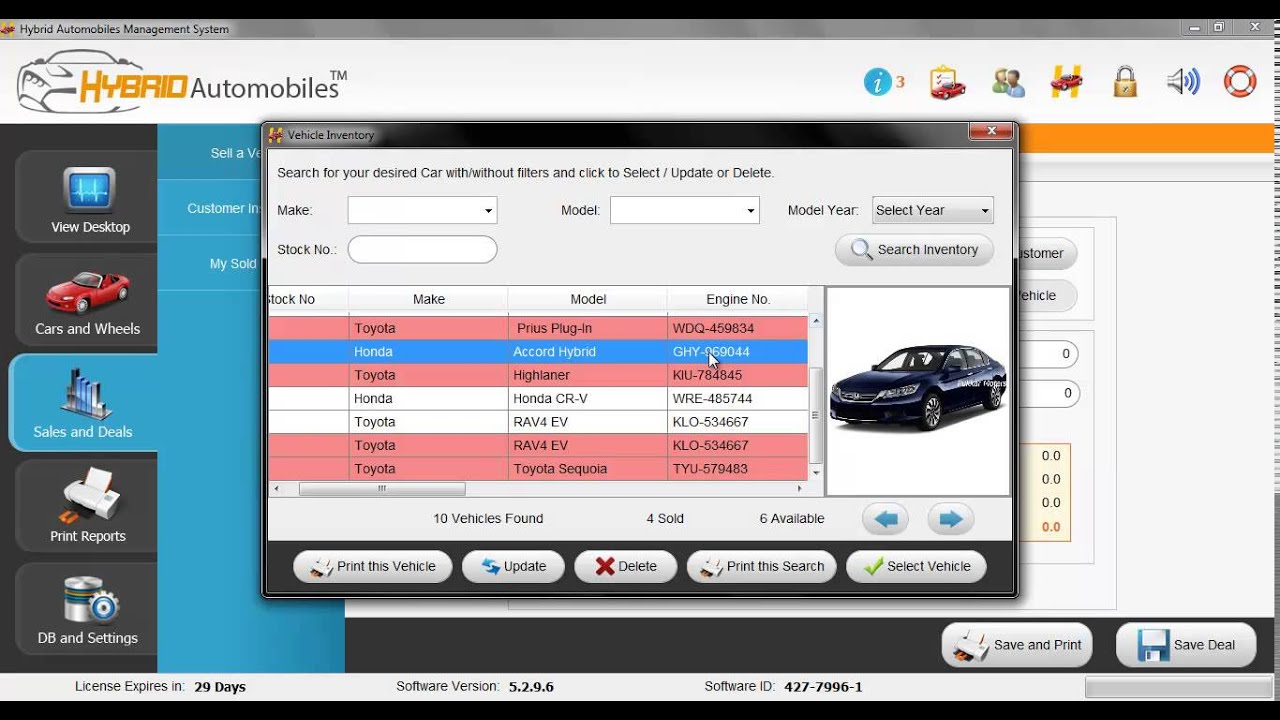Click License Expires 29 Days status
The height and width of the screenshot is (720, 1280).
click(160, 687)
